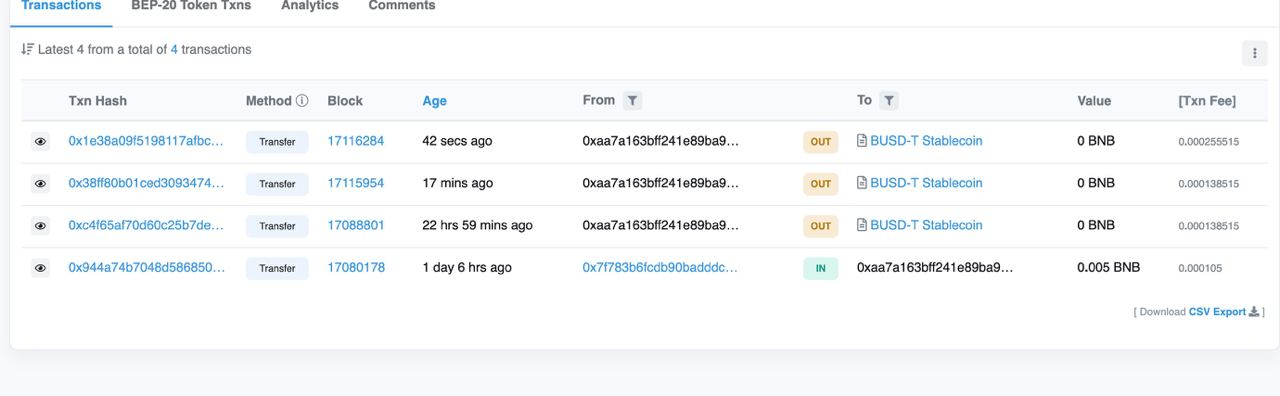1280x396 pixels.
Task: Click the IN badge in 1 day 6 hrs row
Action: coord(821,268)
